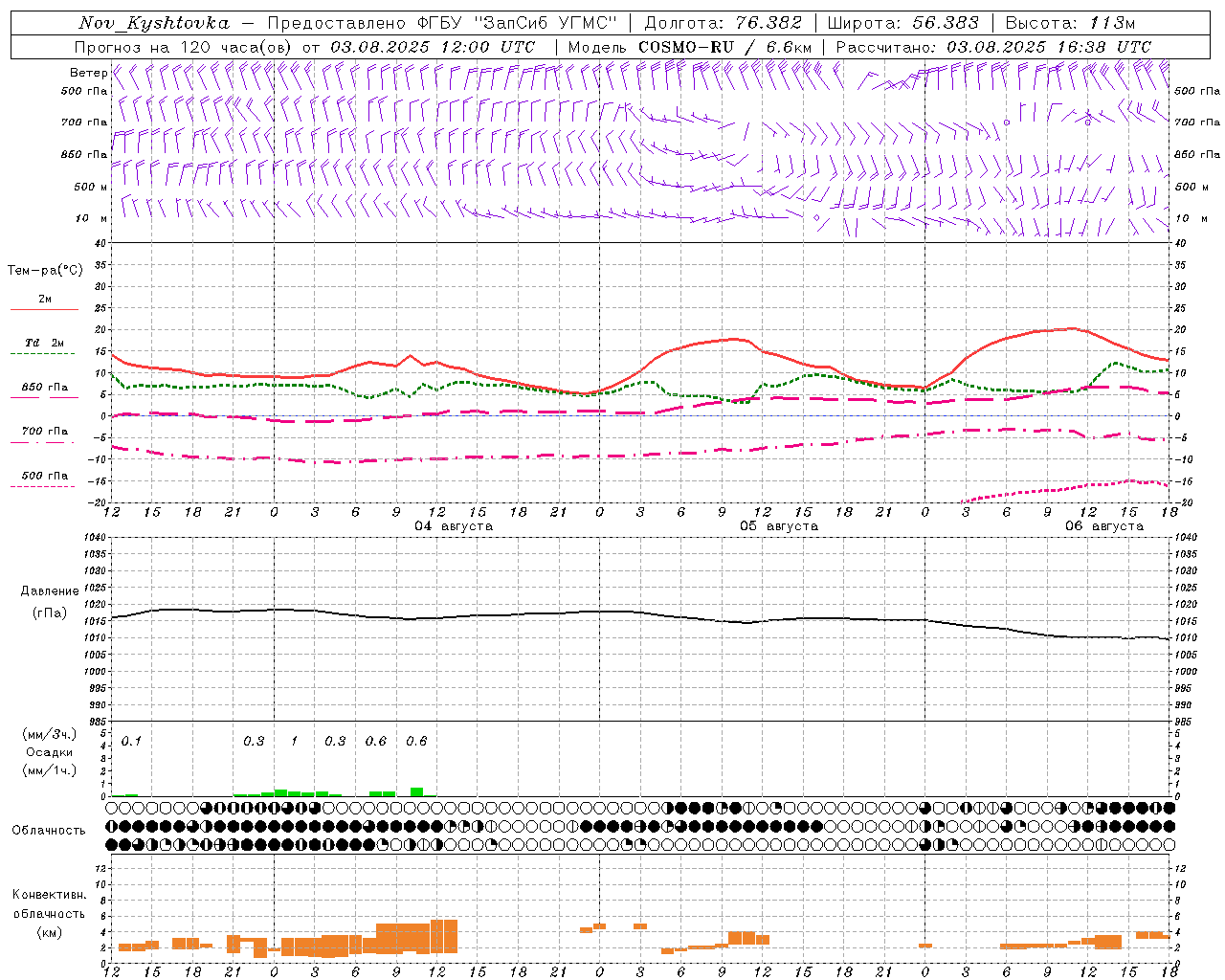Click the '06 августа' date label
This screenshot has height=980, width=1225.
click(x=1104, y=526)
